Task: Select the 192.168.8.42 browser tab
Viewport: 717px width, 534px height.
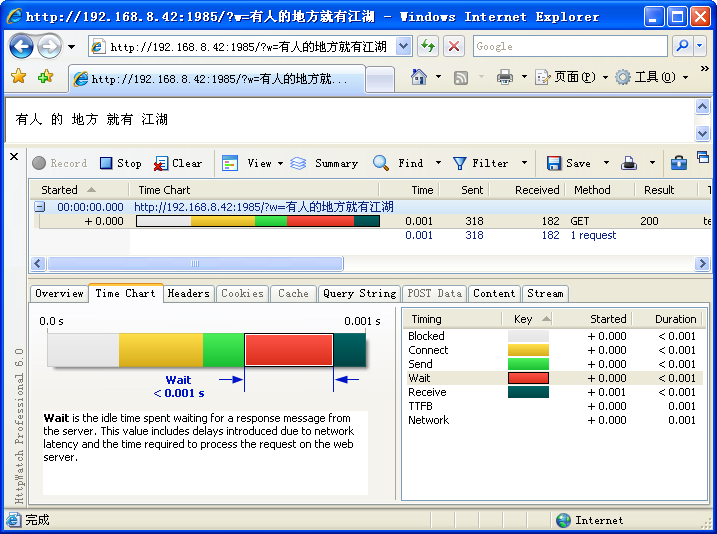Action: pos(216,79)
